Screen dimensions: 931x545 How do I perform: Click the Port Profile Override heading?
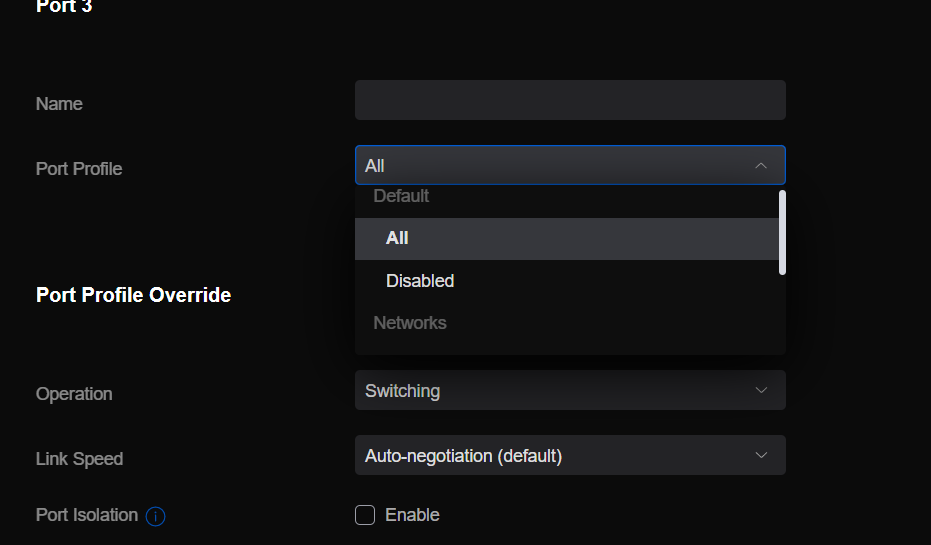point(133,295)
